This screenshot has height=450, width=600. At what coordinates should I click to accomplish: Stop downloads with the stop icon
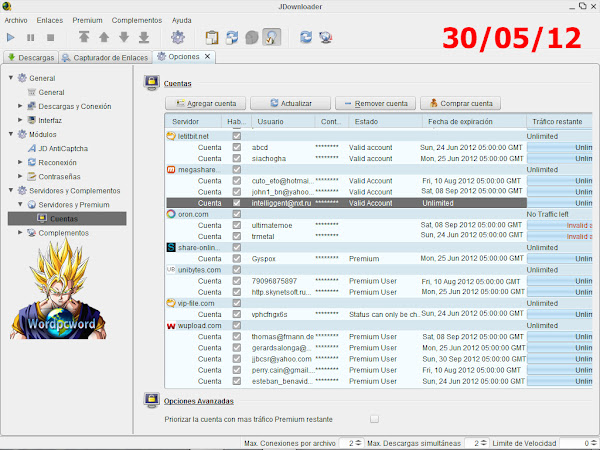[x=50, y=38]
